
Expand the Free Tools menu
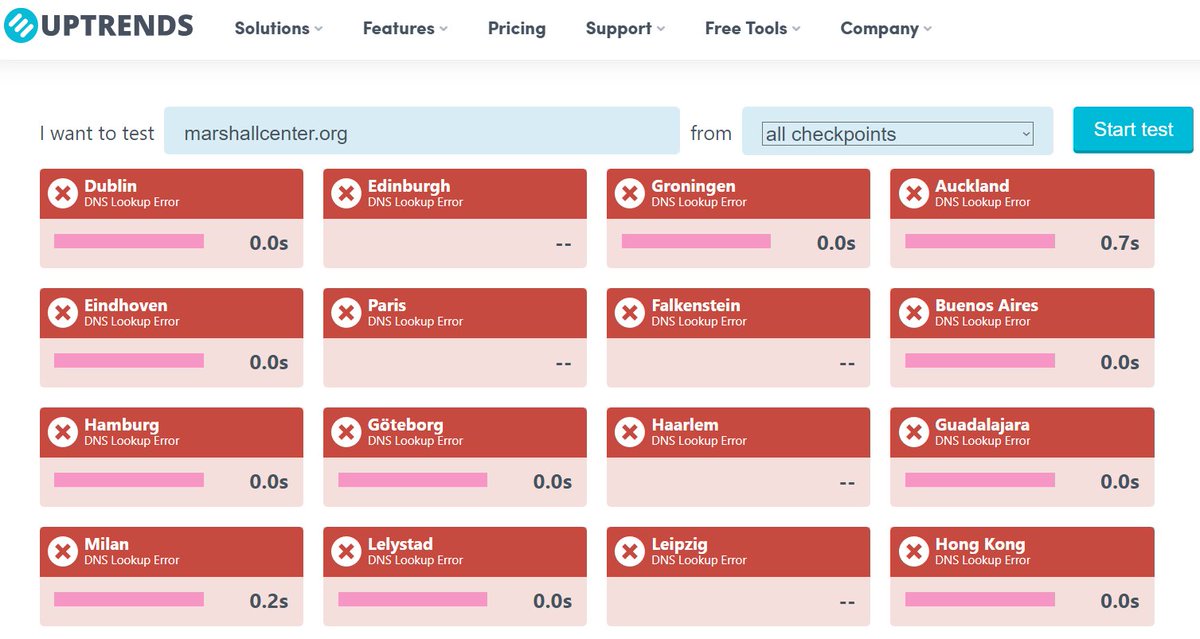point(752,28)
